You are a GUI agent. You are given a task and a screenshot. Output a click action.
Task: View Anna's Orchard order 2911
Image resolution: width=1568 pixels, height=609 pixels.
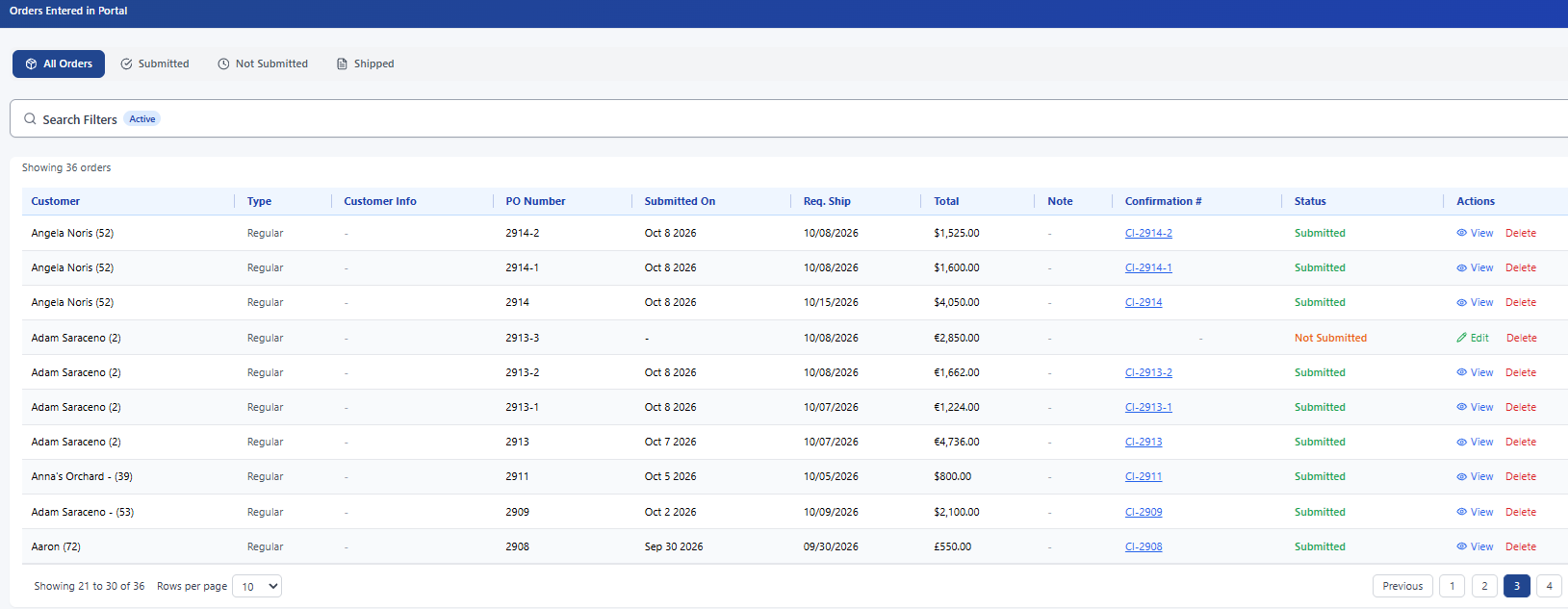(x=1475, y=476)
